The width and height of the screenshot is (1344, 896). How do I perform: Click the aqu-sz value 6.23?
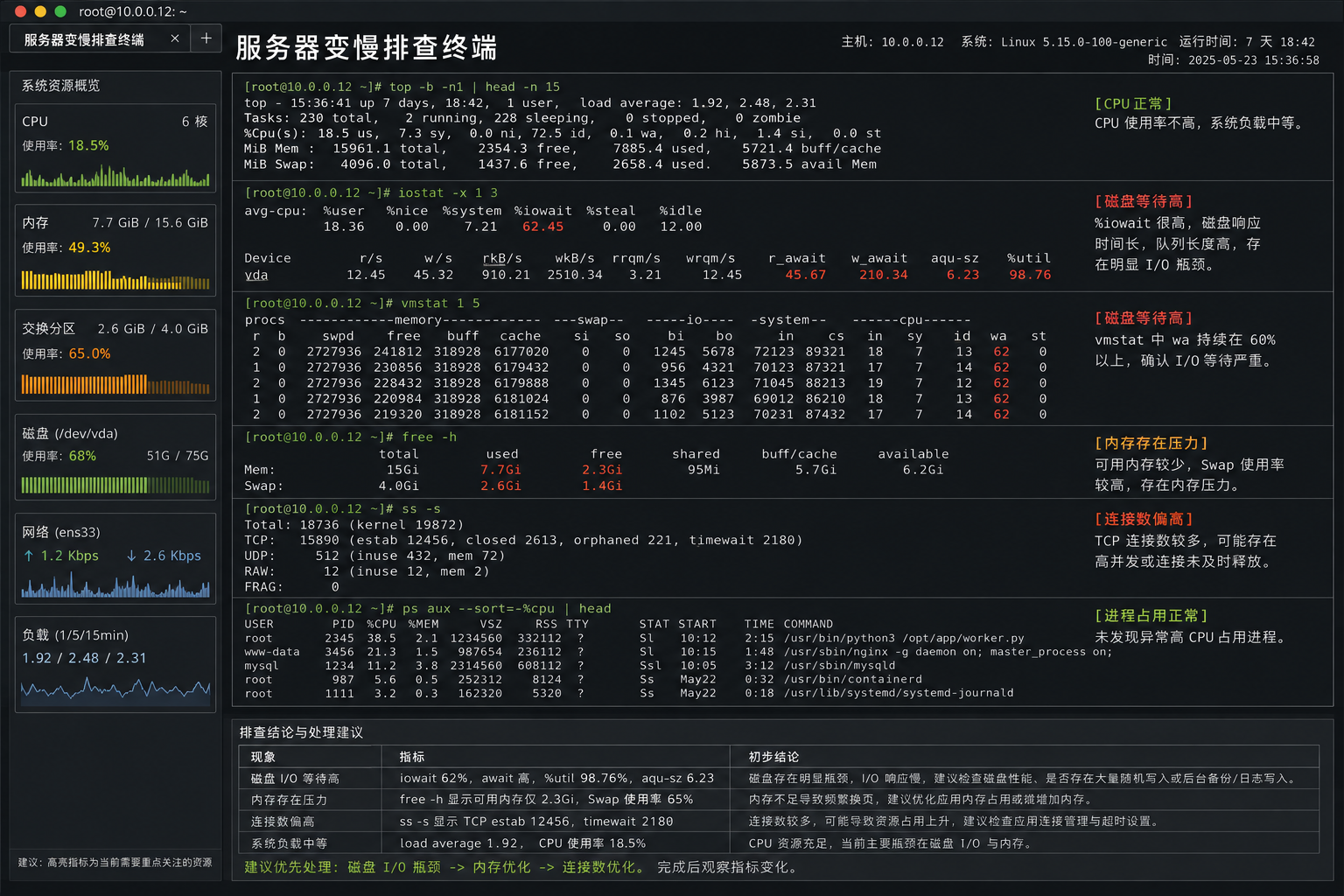coord(962,275)
